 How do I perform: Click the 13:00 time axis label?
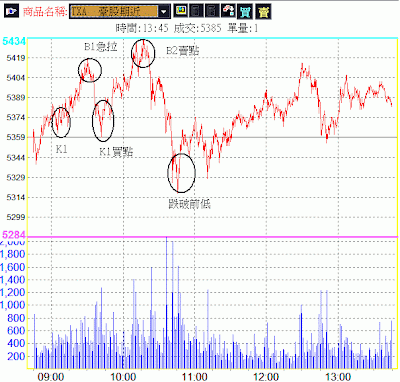click(338, 377)
